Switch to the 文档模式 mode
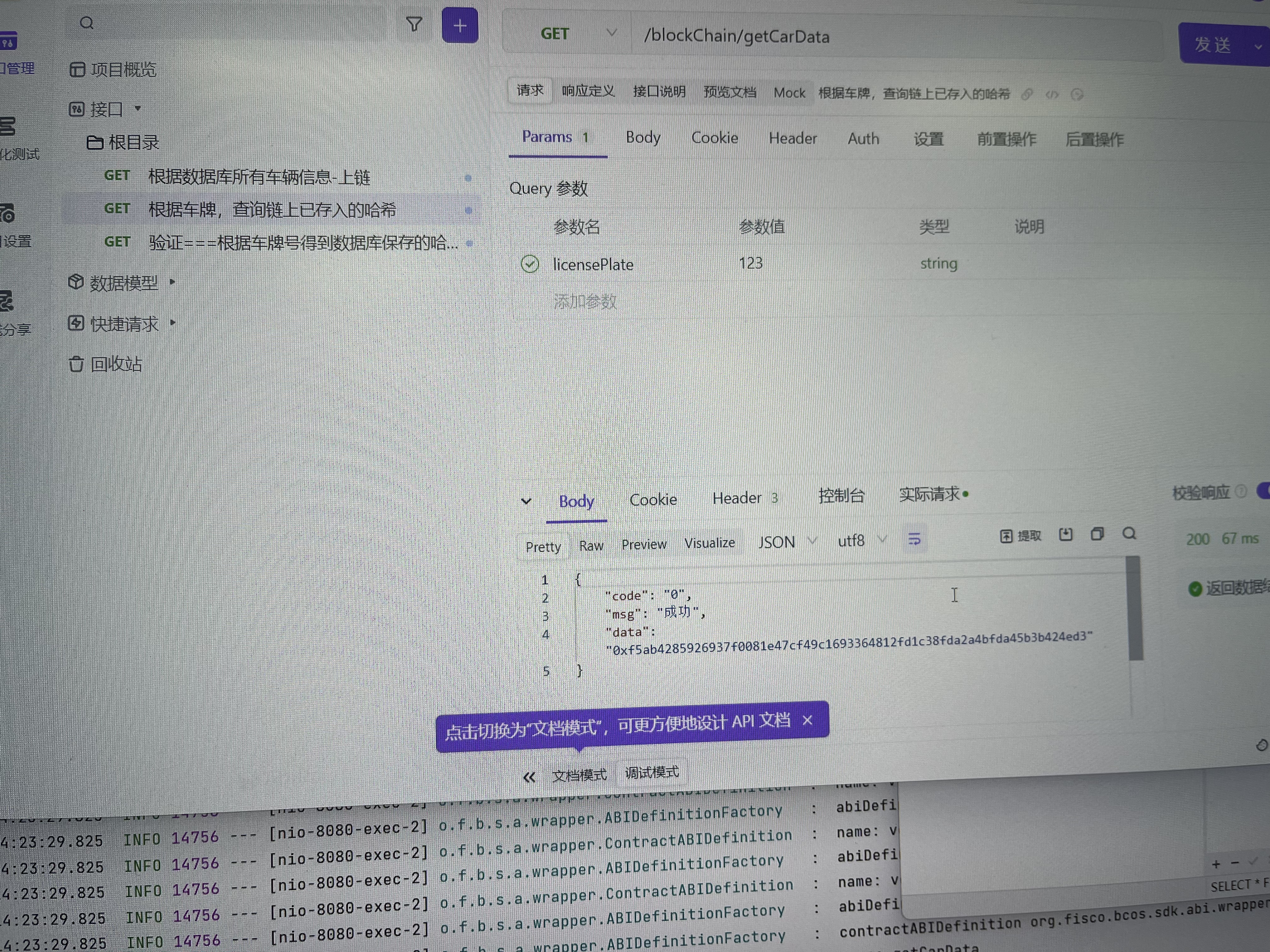1270x952 pixels. pyautogui.click(x=579, y=775)
